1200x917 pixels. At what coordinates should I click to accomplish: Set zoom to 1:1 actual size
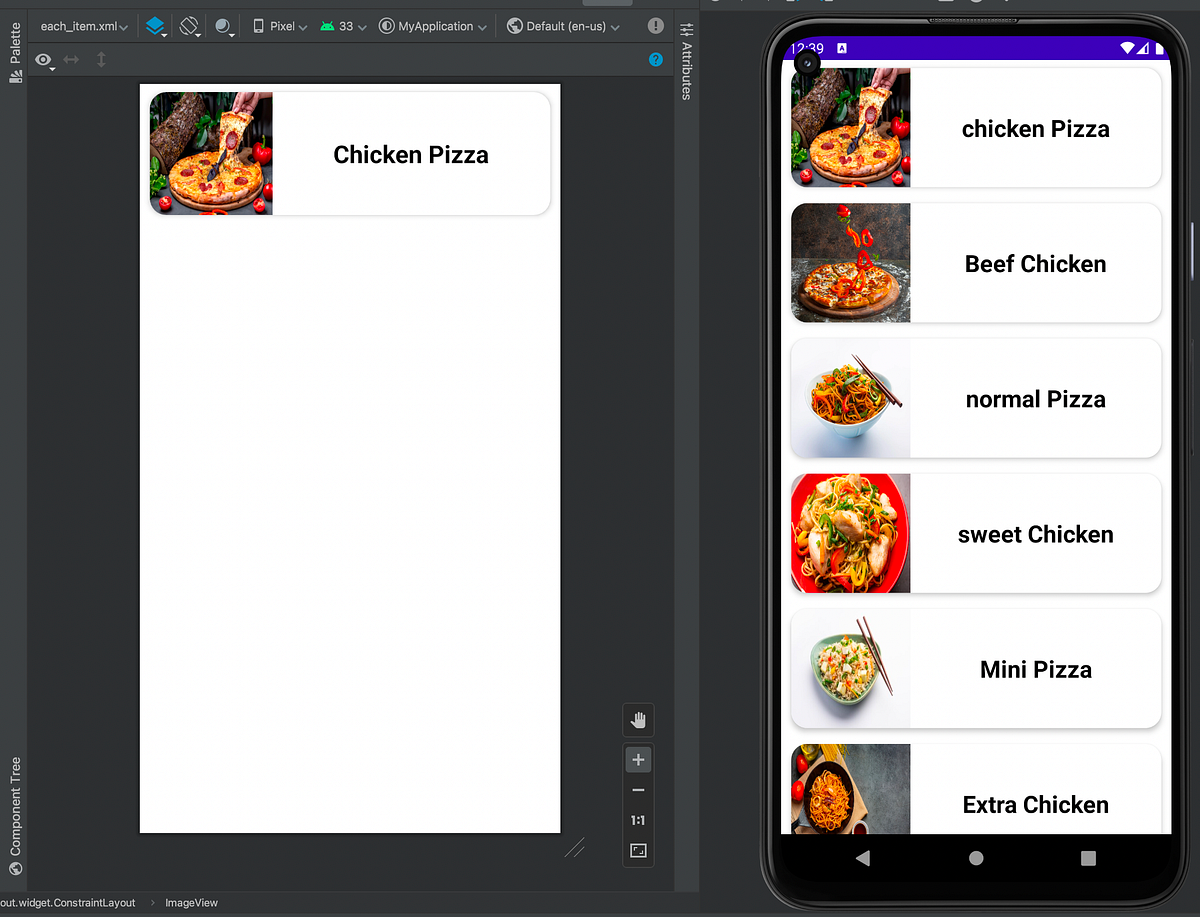click(638, 820)
